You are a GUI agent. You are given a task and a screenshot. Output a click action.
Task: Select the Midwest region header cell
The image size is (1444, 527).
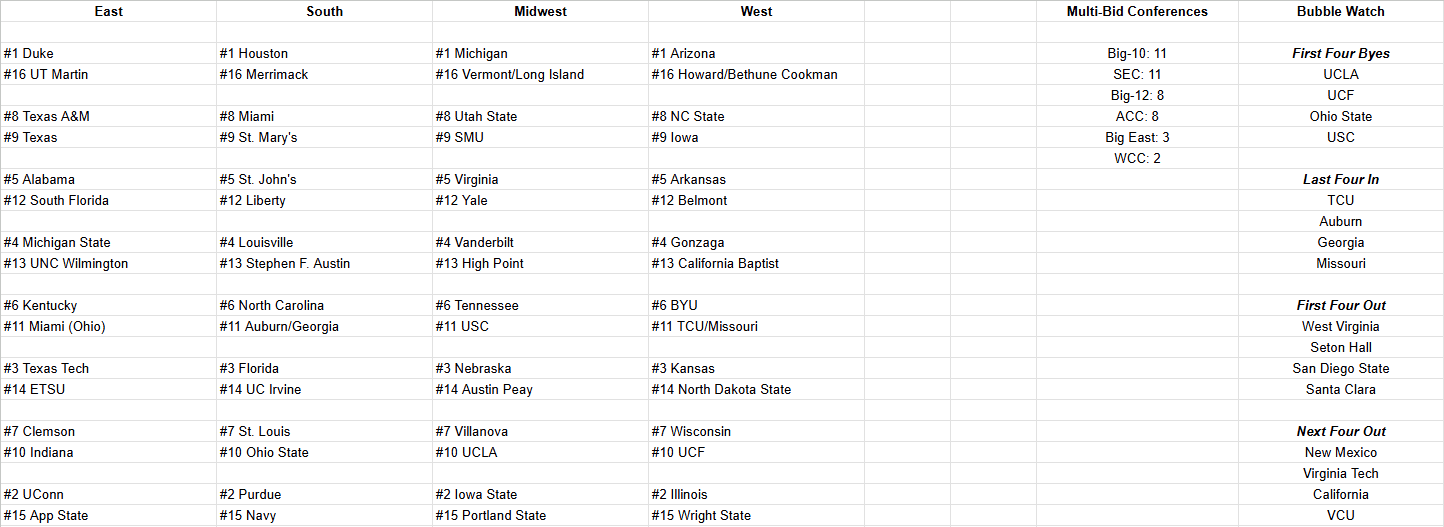(x=540, y=11)
